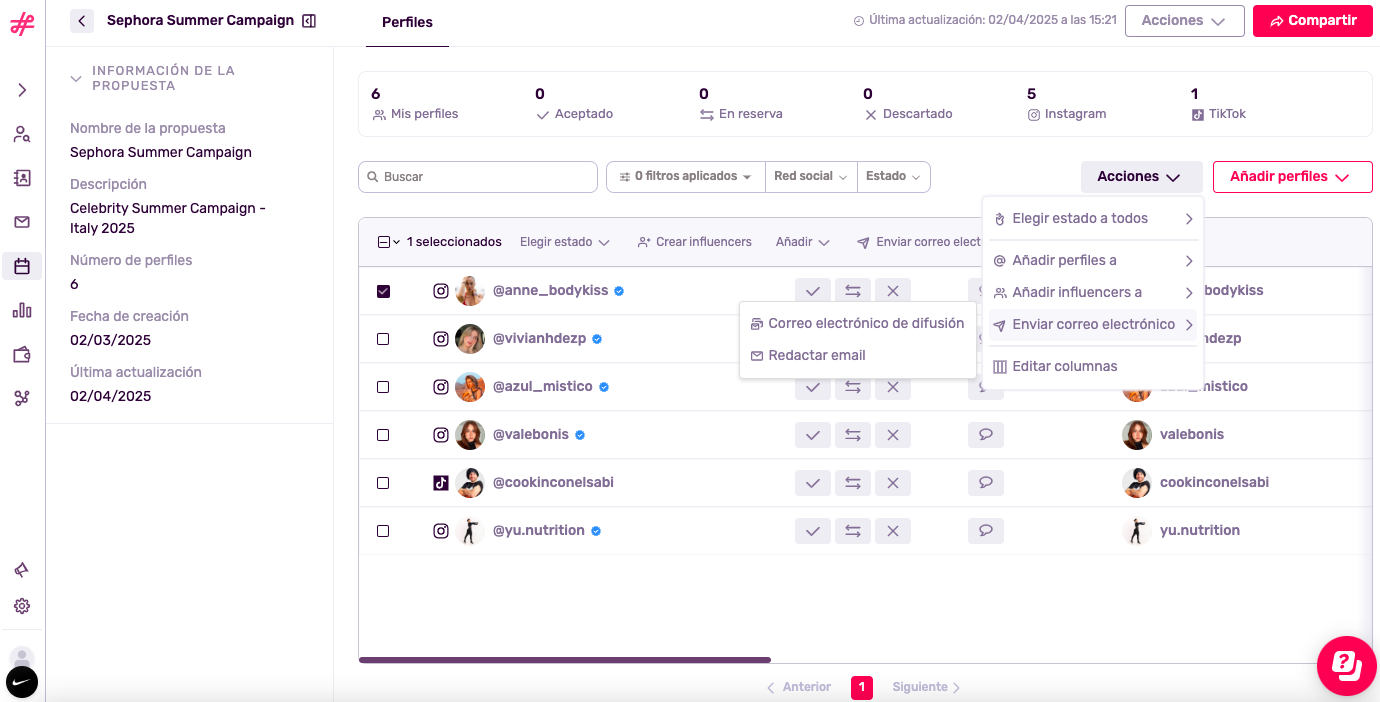Choose Enviar correo electrónico in Acciones menu
The width and height of the screenshot is (1380, 702).
pos(1093,324)
